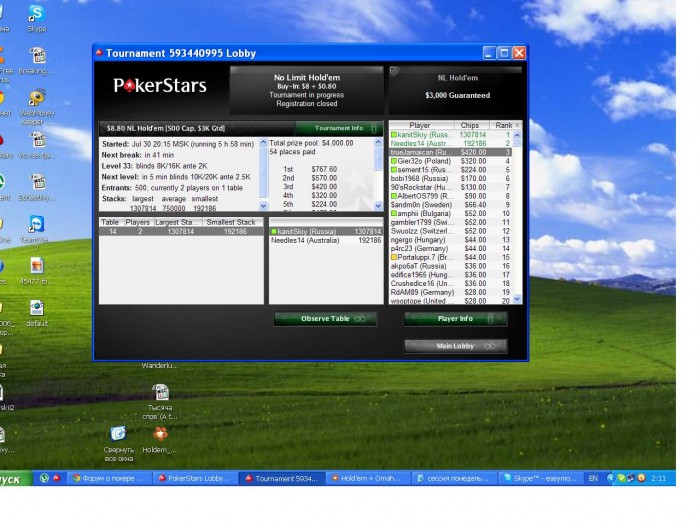Launch the Holdem_... desktop shortcut
The height and width of the screenshot is (525, 700).
pos(160,440)
